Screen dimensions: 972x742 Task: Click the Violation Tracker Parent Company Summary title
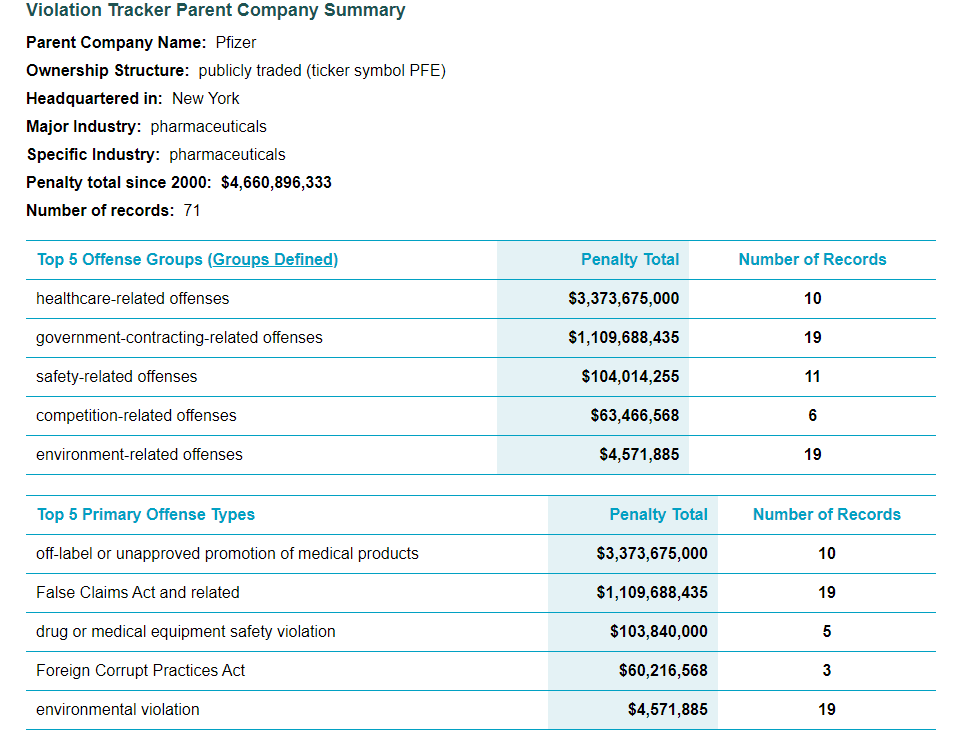click(x=215, y=11)
